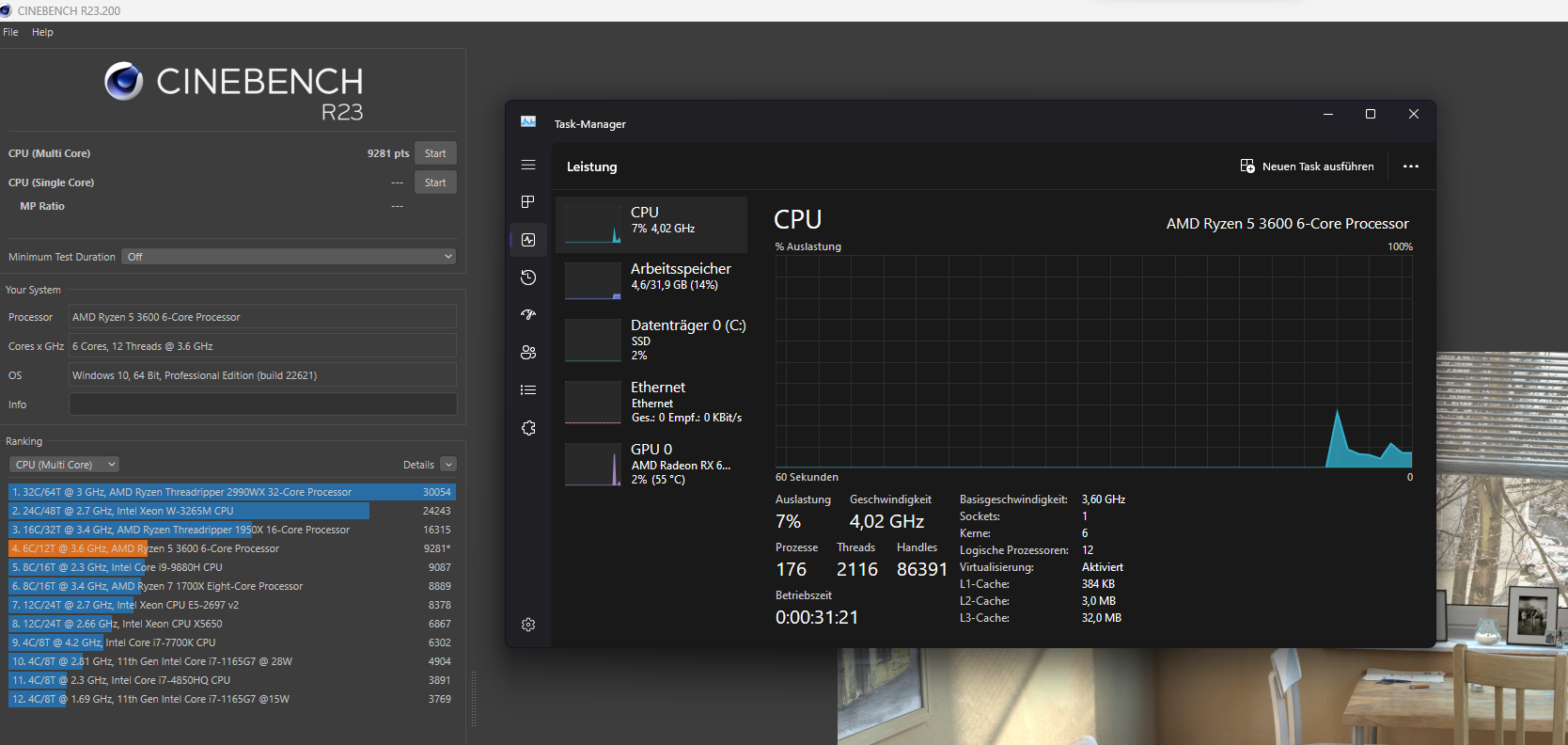
Task: Select Threadripper 1950X ranking row
Action: [231, 530]
